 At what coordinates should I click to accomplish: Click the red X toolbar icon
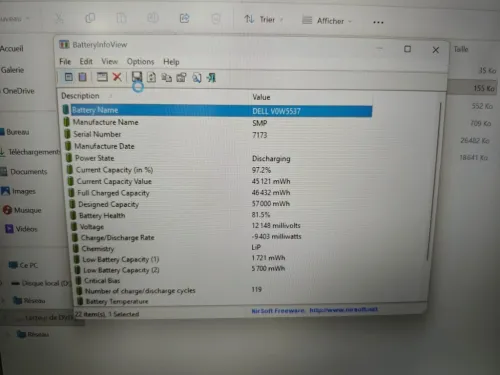117,77
